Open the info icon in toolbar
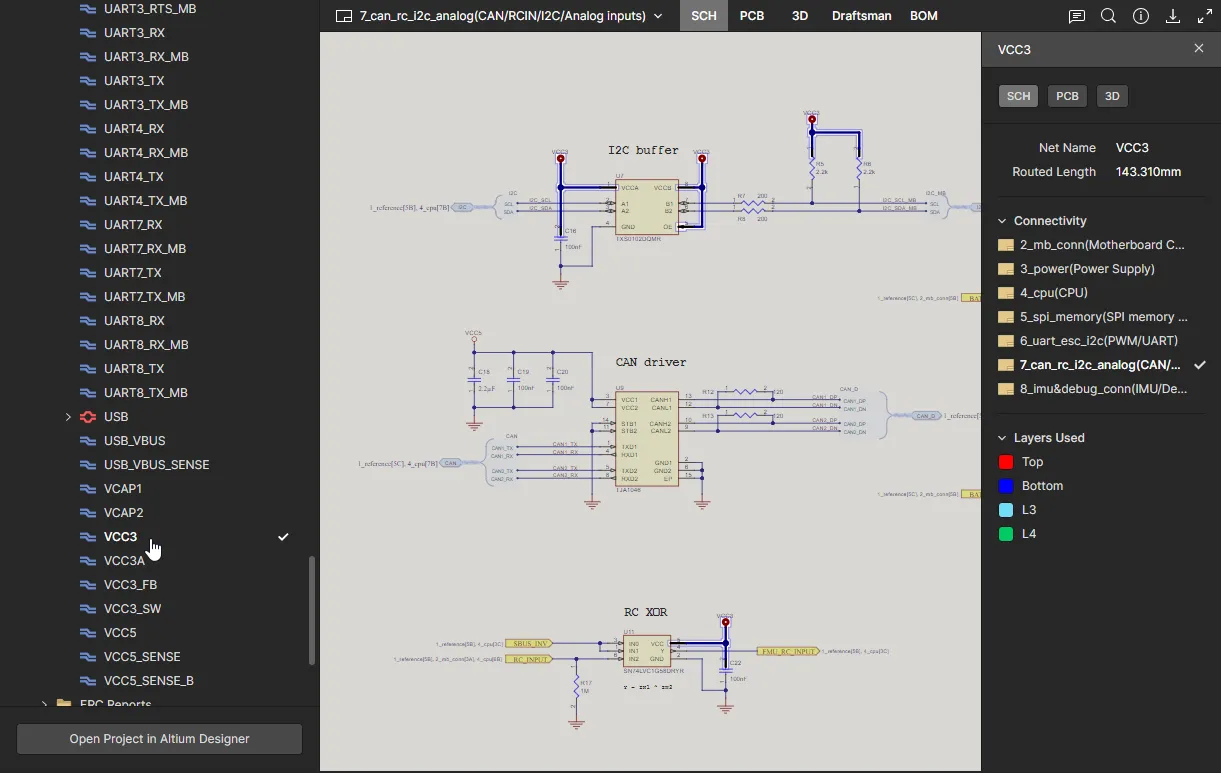 coord(1141,17)
